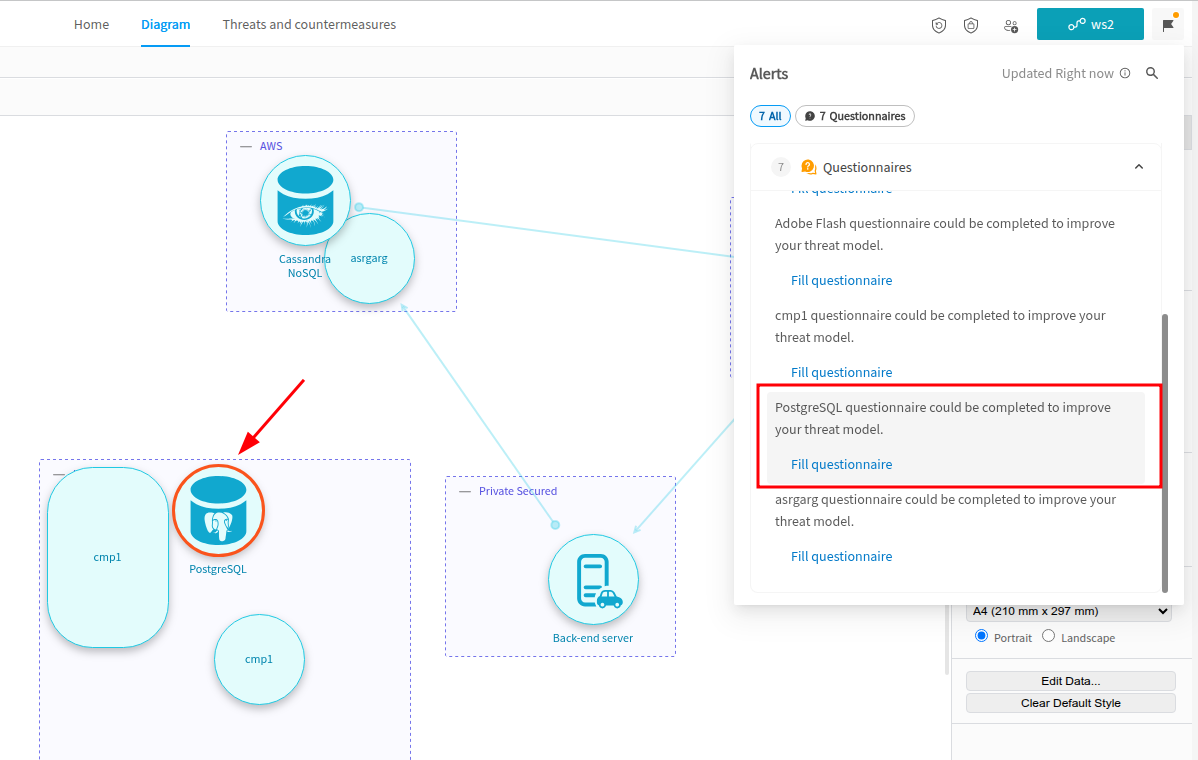This screenshot has height=760, width=1198.
Task: Fill the Adobe Flash questionnaire
Action: point(841,280)
